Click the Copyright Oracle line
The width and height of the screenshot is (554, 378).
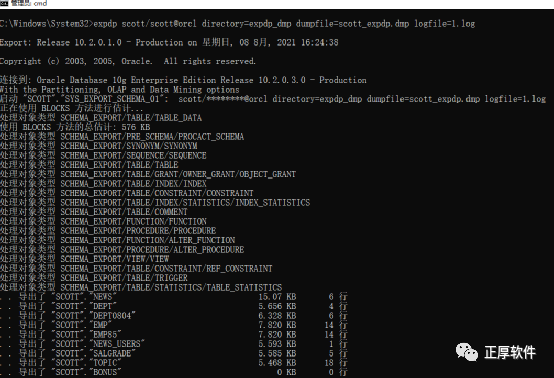click(128, 61)
